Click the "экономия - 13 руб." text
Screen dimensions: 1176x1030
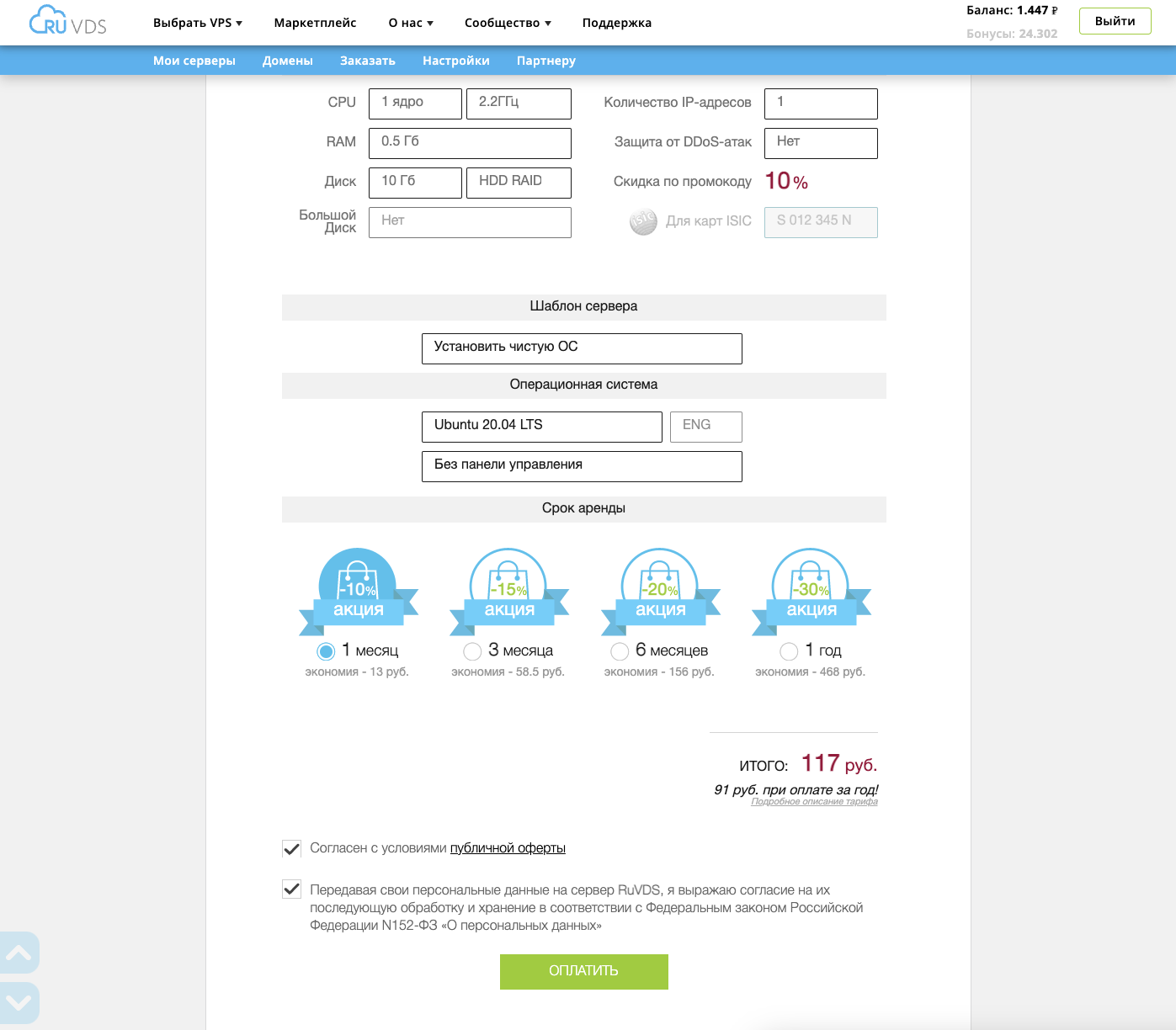[x=357, y=672]
